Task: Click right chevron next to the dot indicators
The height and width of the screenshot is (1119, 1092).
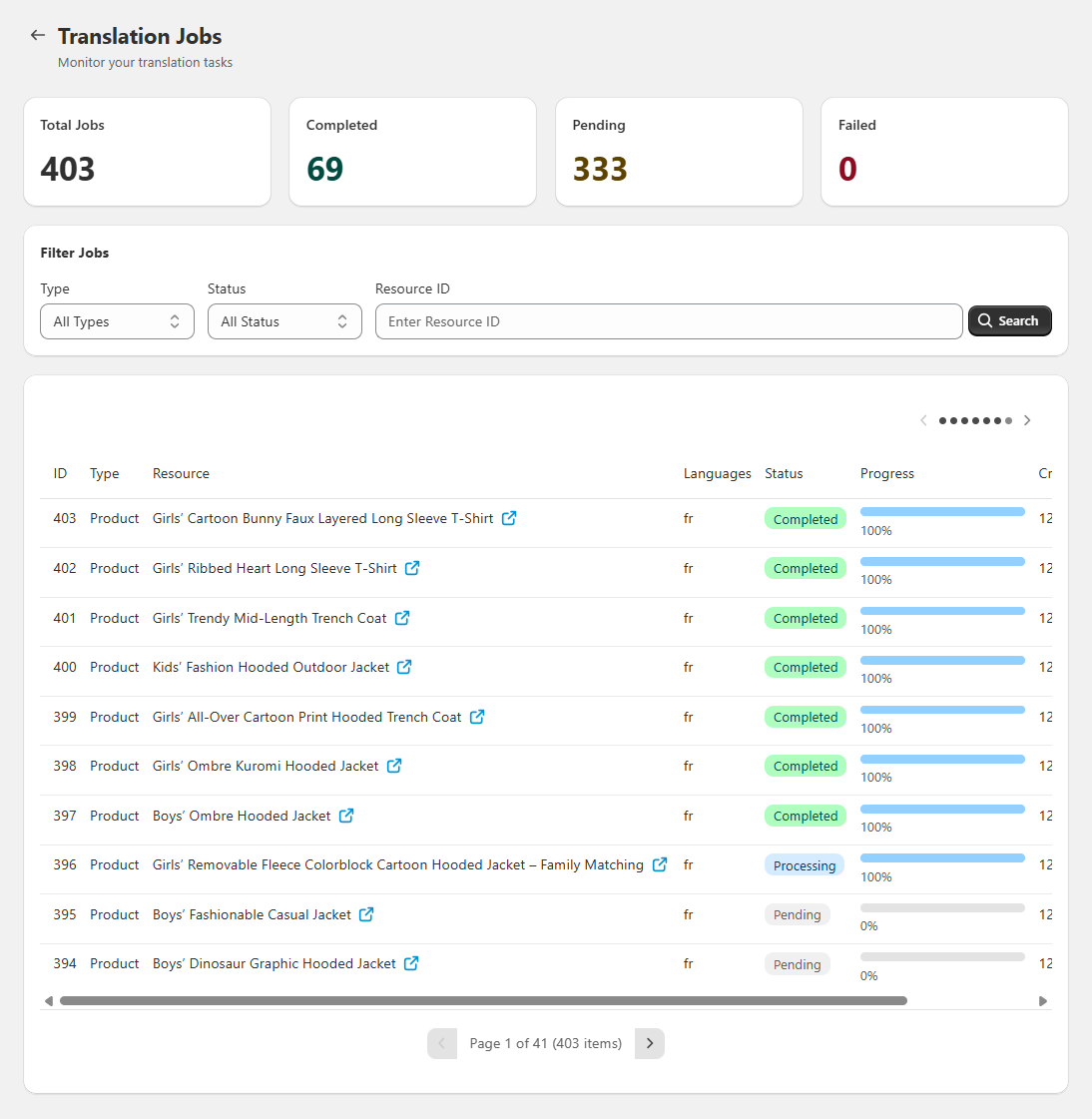Action: point(1027,420)
